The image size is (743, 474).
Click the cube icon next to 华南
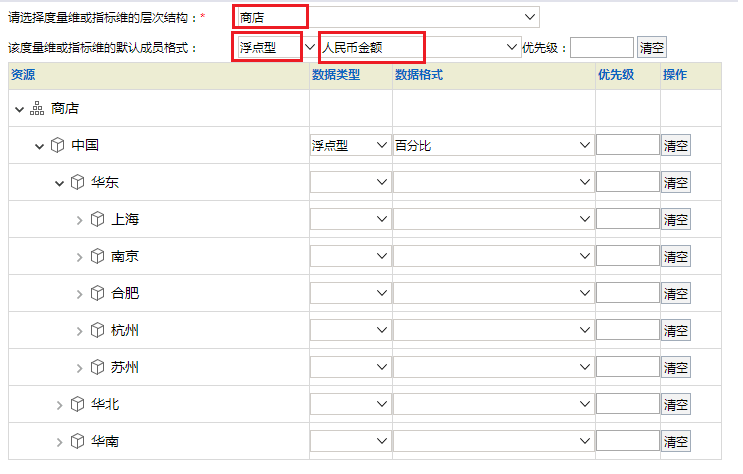[77, 441]
